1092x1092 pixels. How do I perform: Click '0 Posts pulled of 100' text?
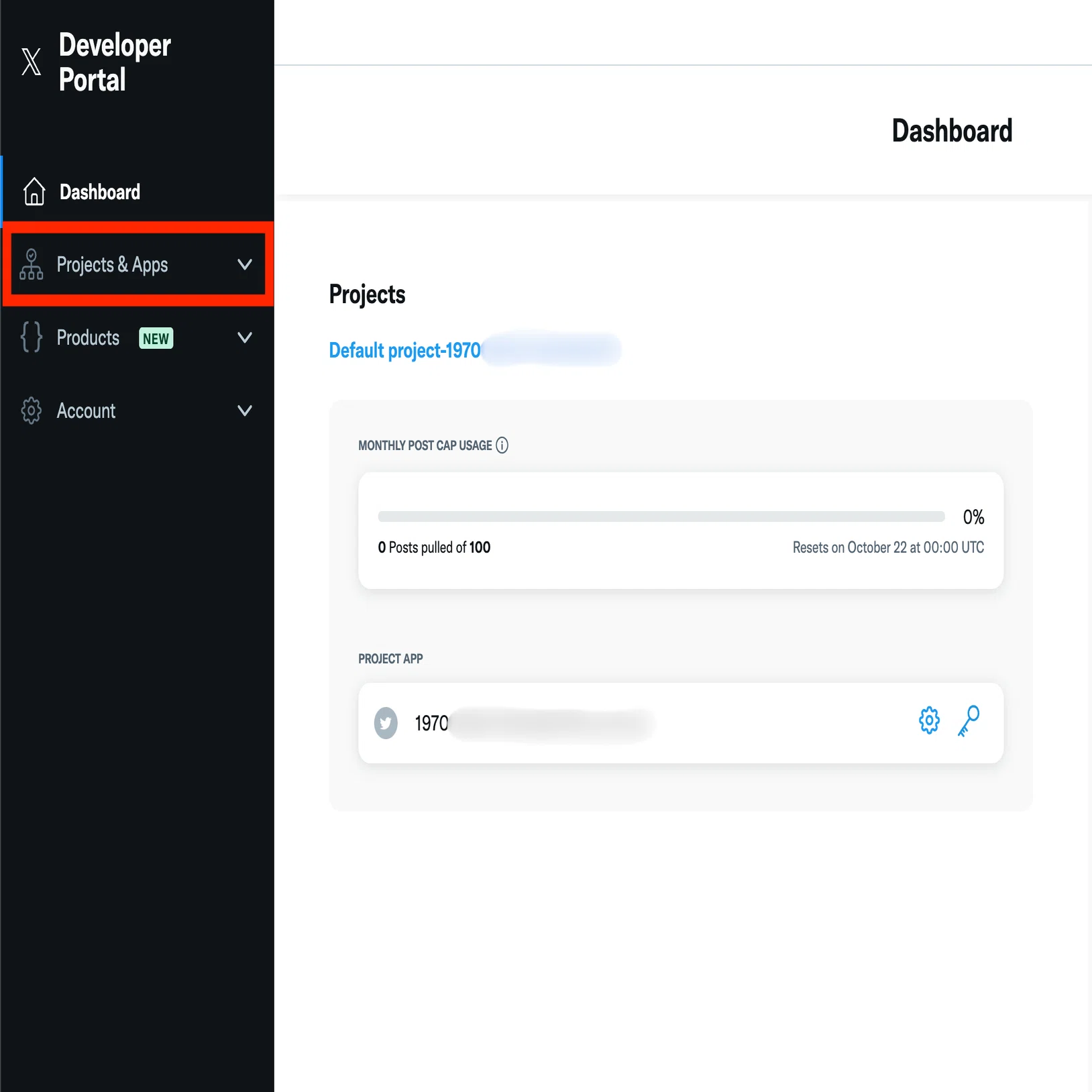click(x=434, y=547)
